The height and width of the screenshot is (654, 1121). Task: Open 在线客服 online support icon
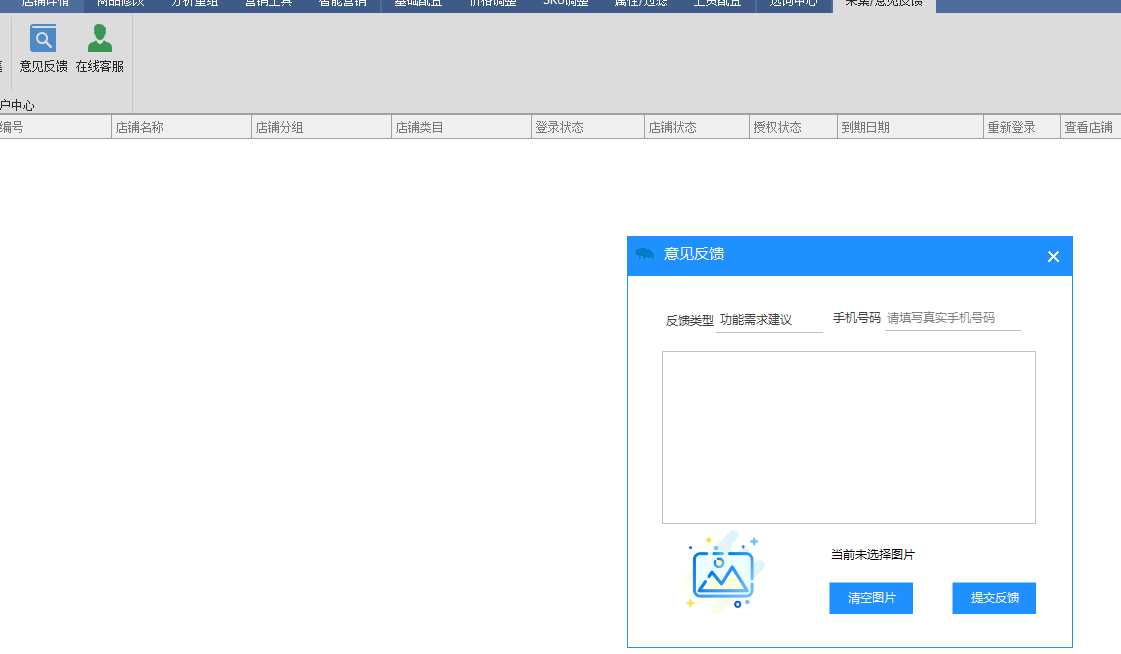tap(99, 49)
